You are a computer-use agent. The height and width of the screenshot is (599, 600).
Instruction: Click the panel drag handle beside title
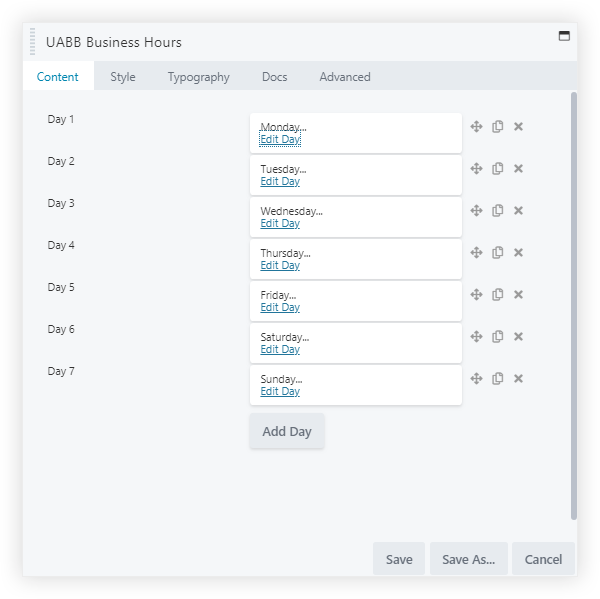click(33, 42)
